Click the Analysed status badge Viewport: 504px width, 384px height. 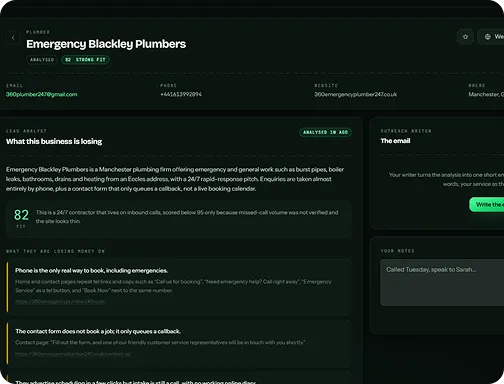pyautogui.click(x=42, y=60)
